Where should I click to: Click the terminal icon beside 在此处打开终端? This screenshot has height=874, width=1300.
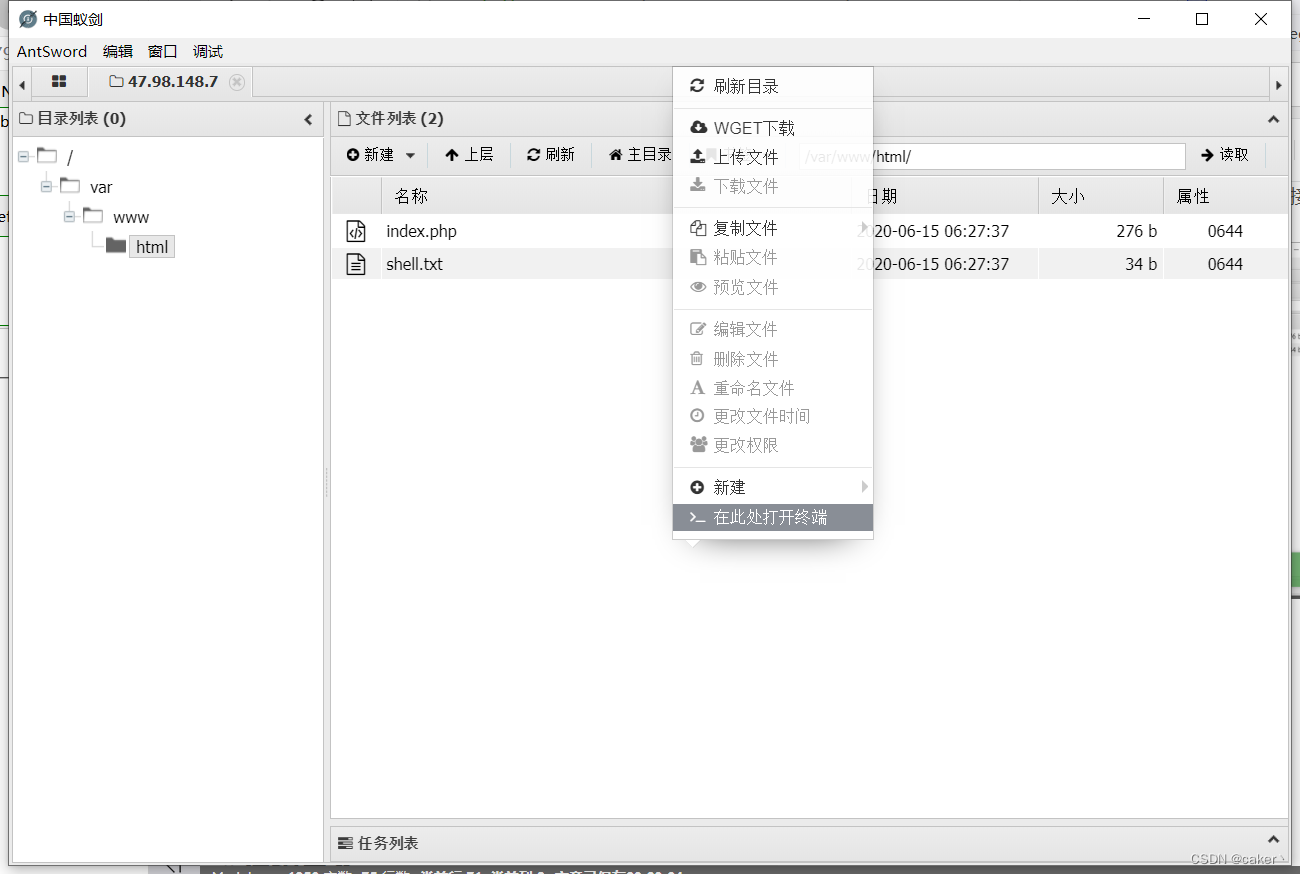click(697, 517)
